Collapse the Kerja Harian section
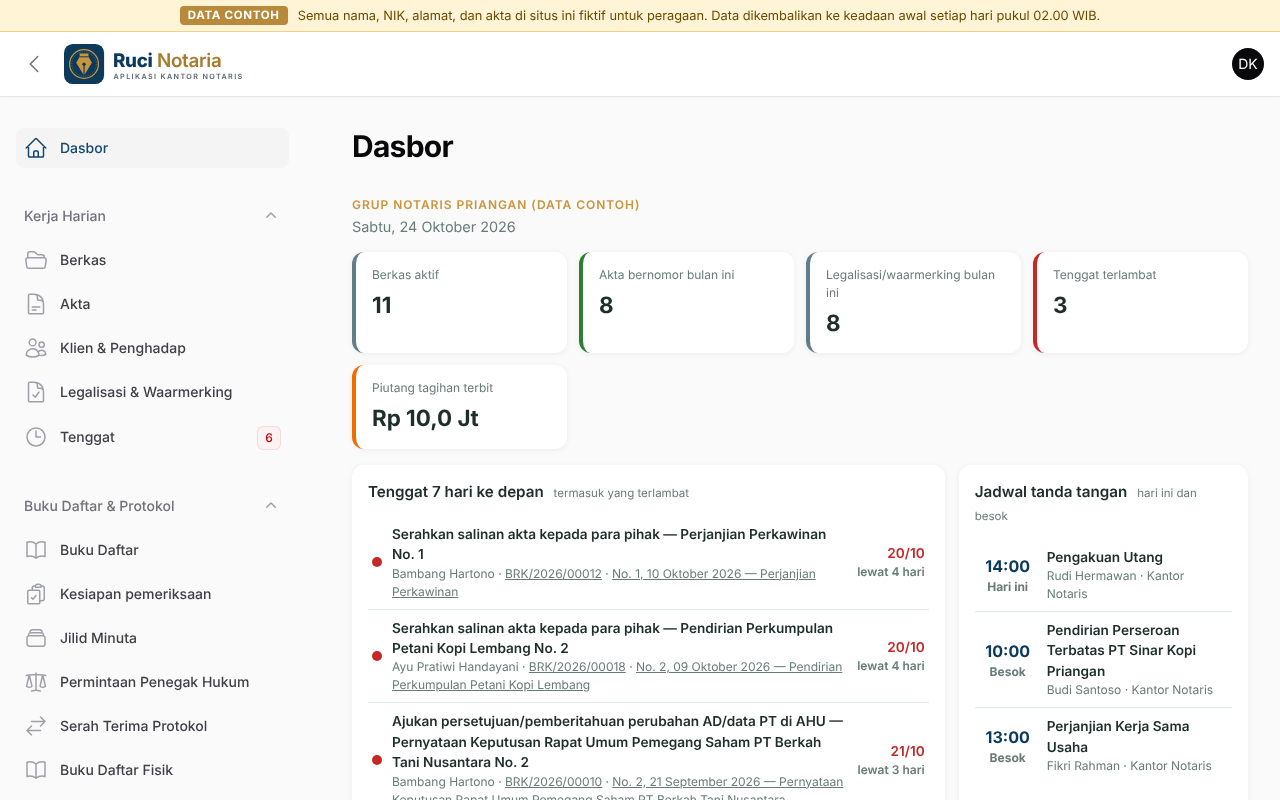The image size is (1280, 800). [x=152, y=216]
